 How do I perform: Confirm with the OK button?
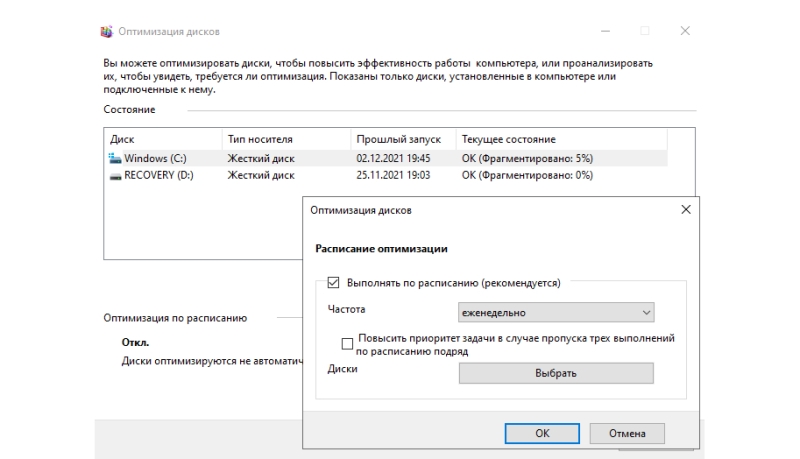click(x=542, y=434)
